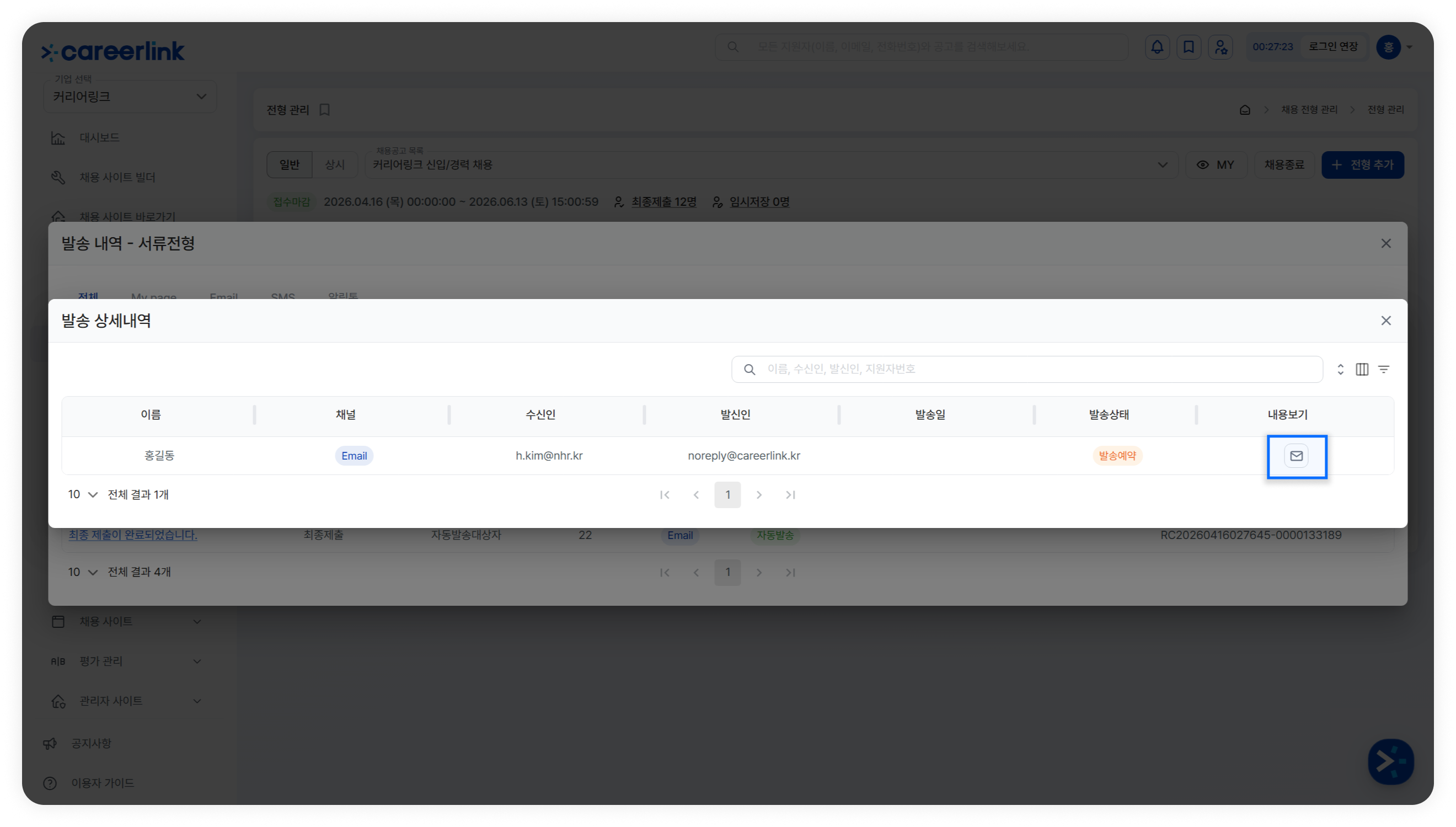
Task: Open the bookmarks icon in the top bar
Action: [1188, 47]
